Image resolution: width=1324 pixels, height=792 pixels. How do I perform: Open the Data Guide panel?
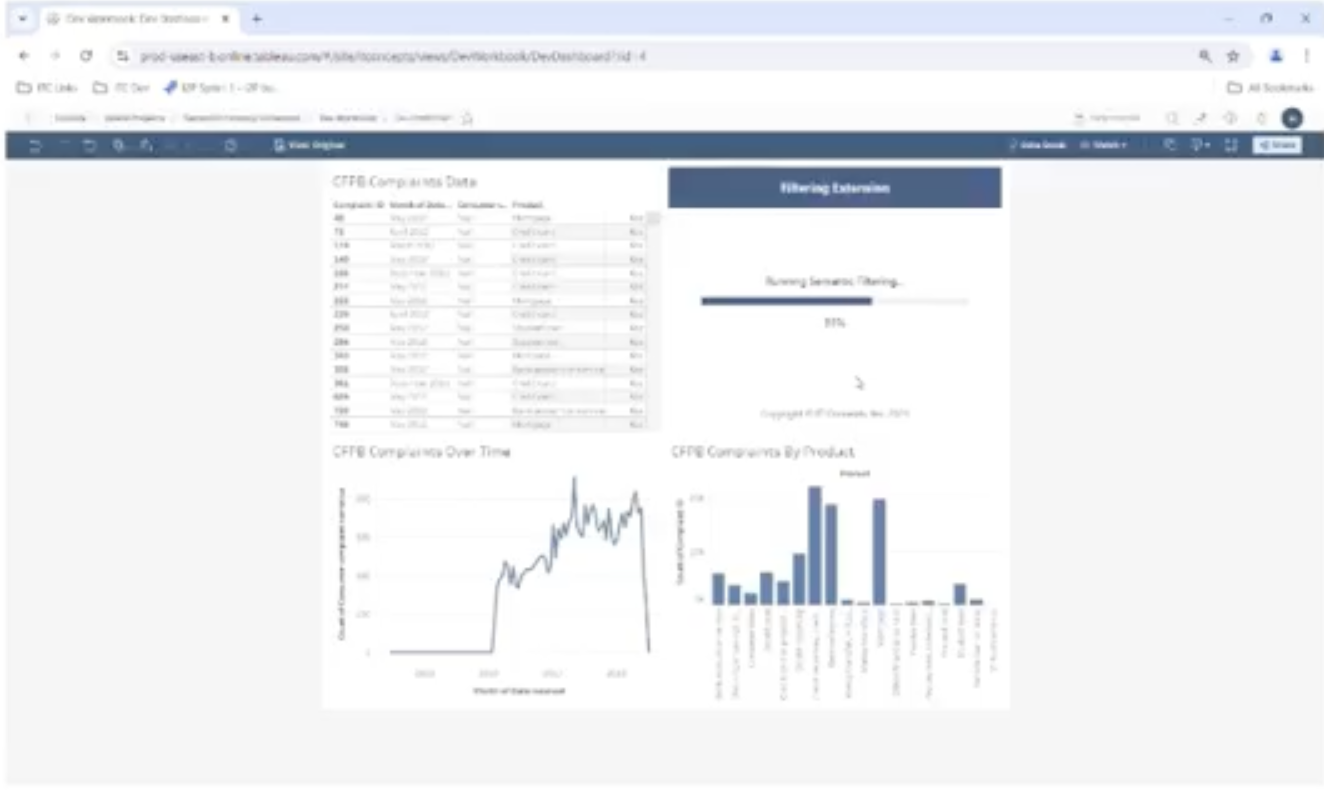(x=1037, y=146)
